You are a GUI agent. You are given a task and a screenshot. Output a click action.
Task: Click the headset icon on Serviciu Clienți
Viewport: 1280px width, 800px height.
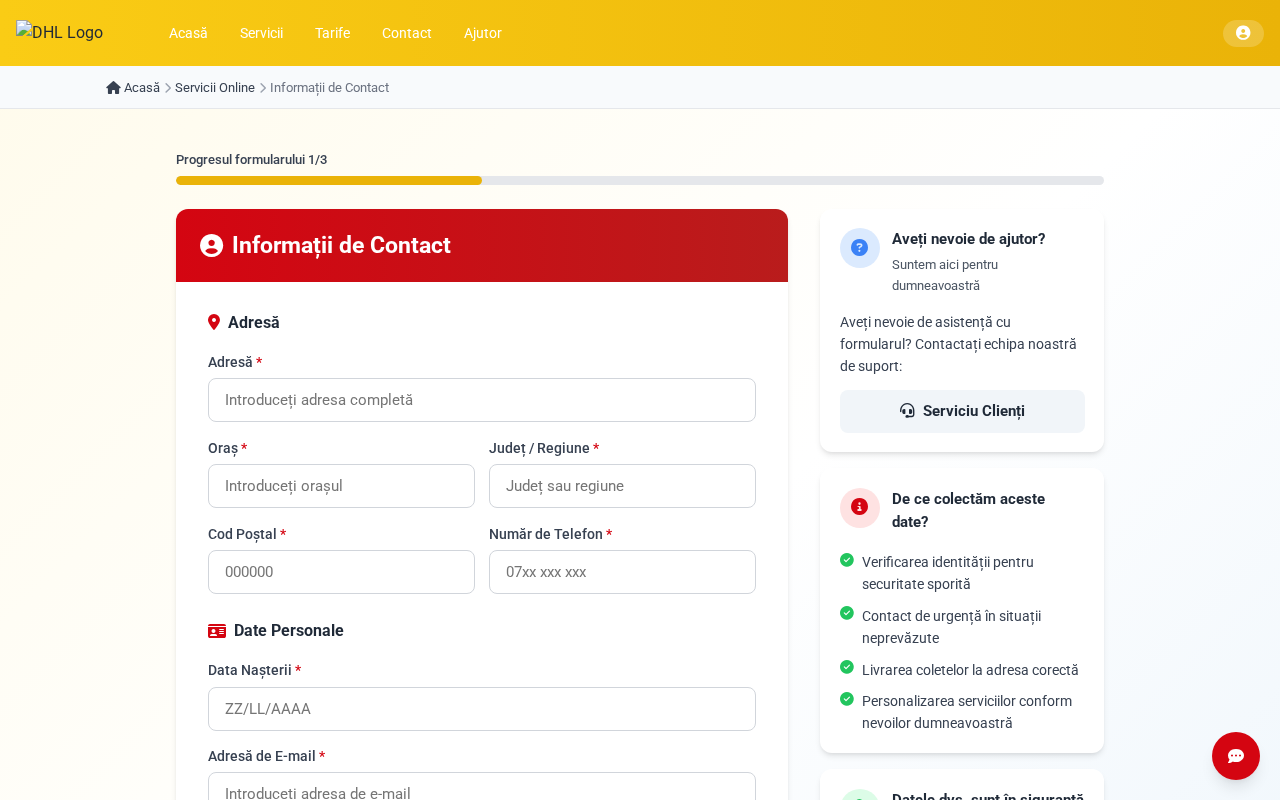click(x=907, y=411)
